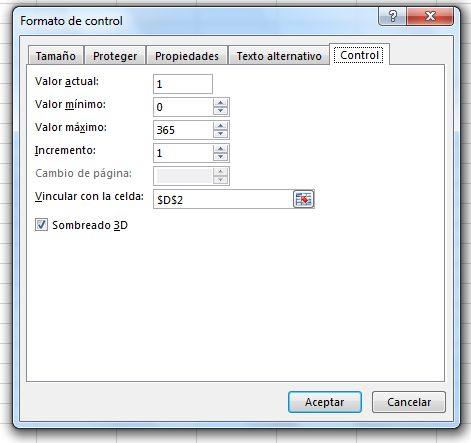The image size is (471, 443).
Task: Increase Valor mínimo with up arrow
Action: (220, 103)
